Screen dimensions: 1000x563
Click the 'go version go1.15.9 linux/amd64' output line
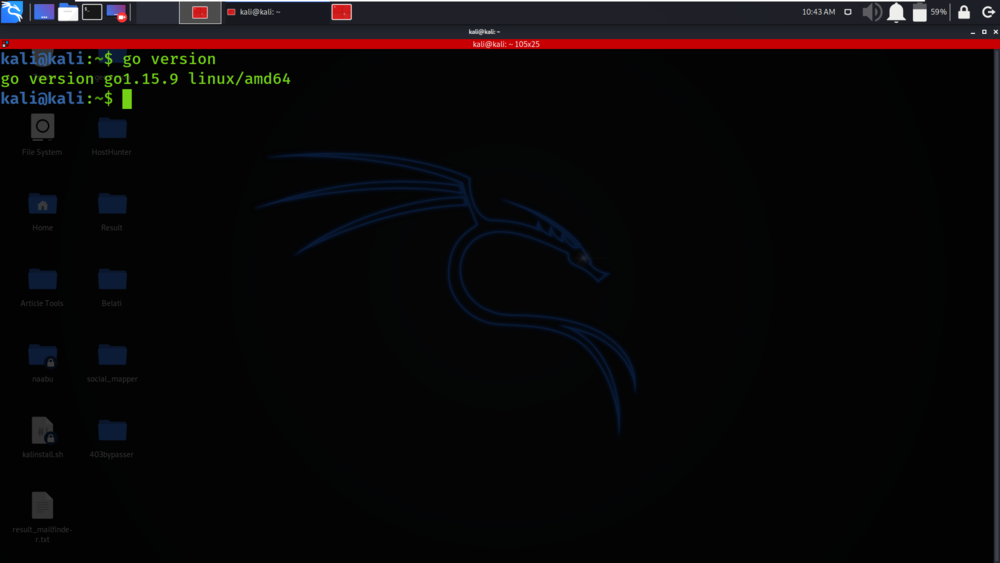tap(145, 78)
